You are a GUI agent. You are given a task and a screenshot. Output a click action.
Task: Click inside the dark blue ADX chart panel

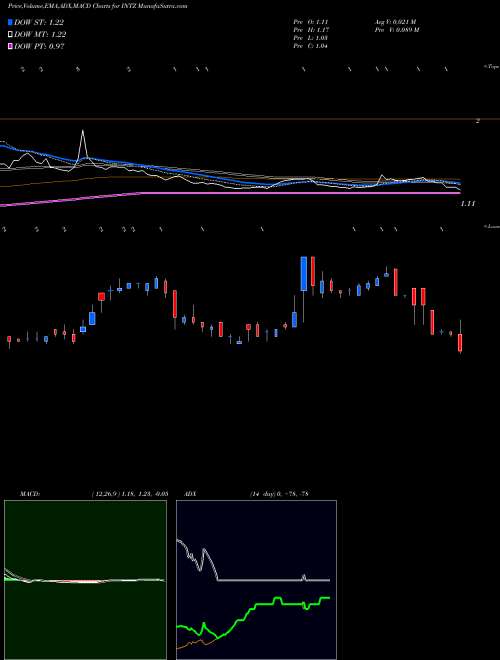(x=256, y=580)
